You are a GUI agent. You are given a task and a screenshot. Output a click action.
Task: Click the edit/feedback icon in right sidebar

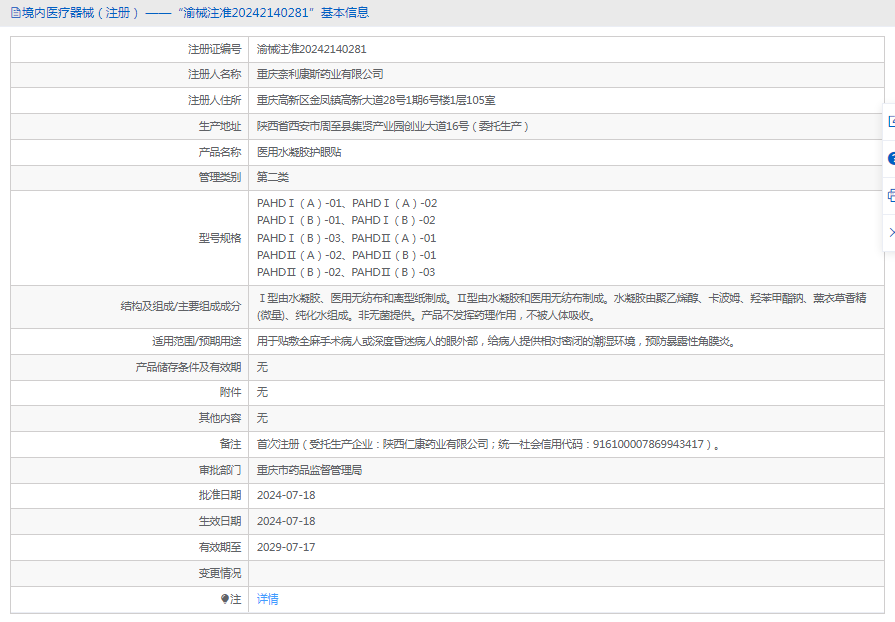coord(890,122)
